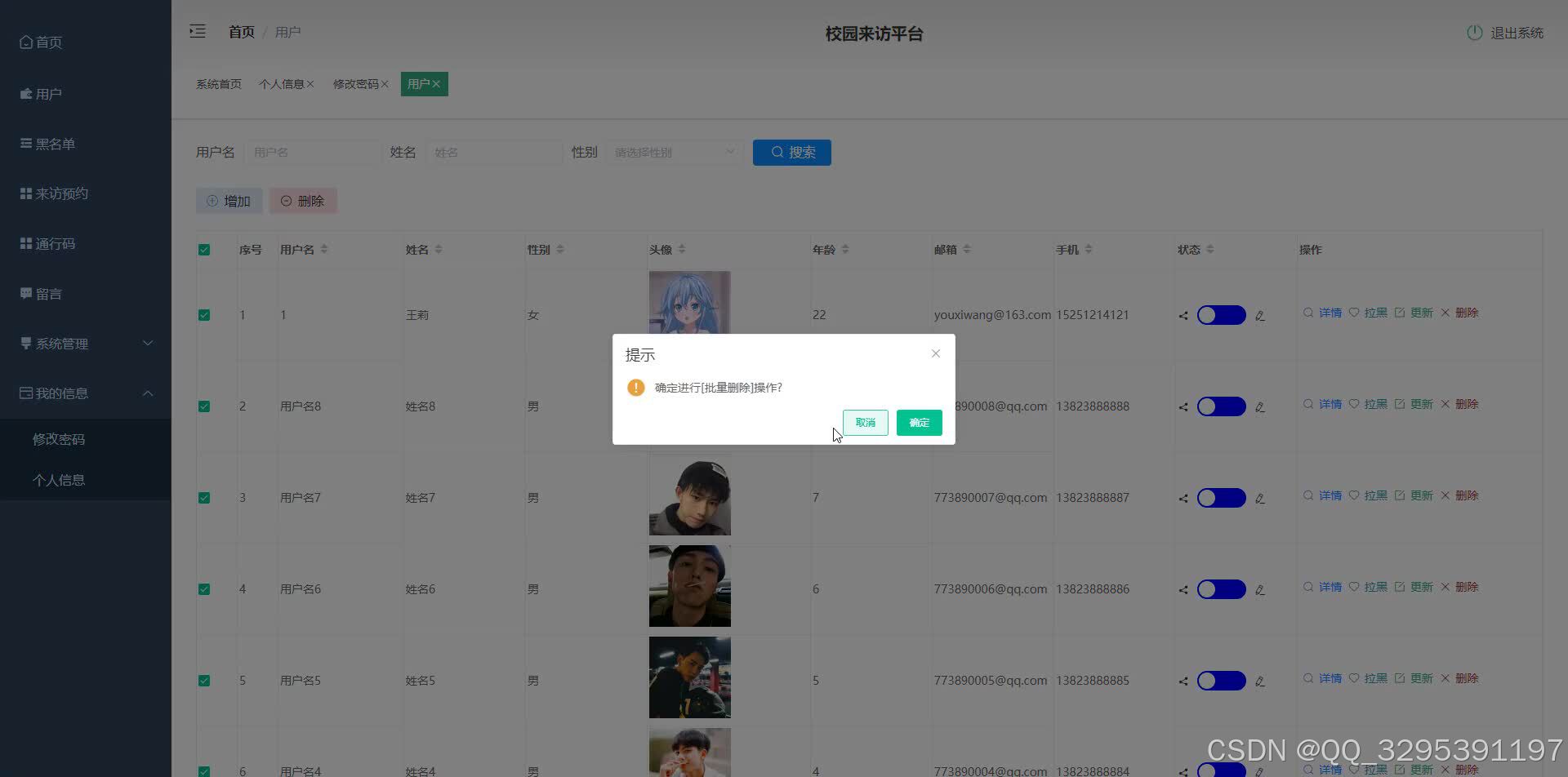Click avatar thumbnail in row 用户名7
The height and width of the screenshot is (777, 1568).
coord(689,495)
